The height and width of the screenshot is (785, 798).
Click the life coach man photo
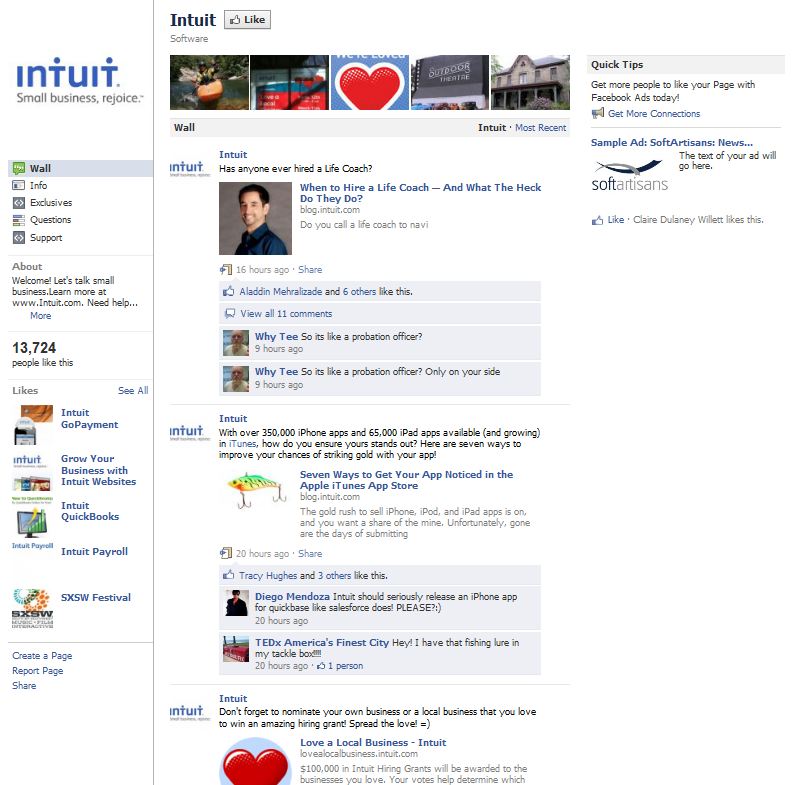255,218
